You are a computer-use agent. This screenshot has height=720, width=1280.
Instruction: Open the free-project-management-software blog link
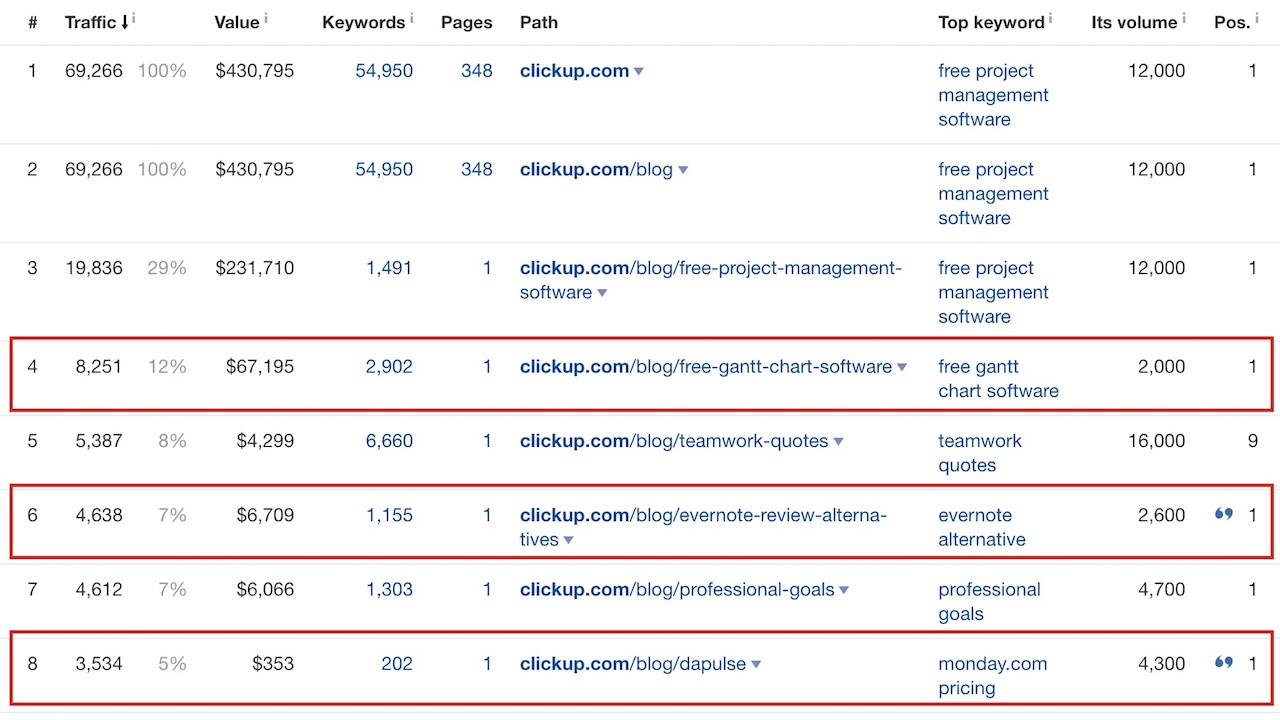pyautogui.click(x=711, y=280)
